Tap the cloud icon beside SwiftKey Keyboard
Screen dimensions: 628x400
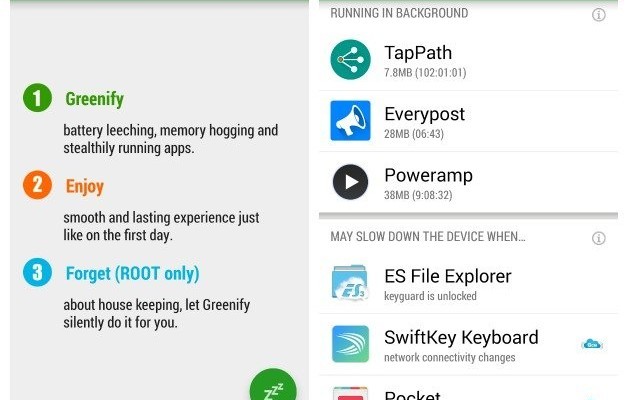tap(592, 344)
